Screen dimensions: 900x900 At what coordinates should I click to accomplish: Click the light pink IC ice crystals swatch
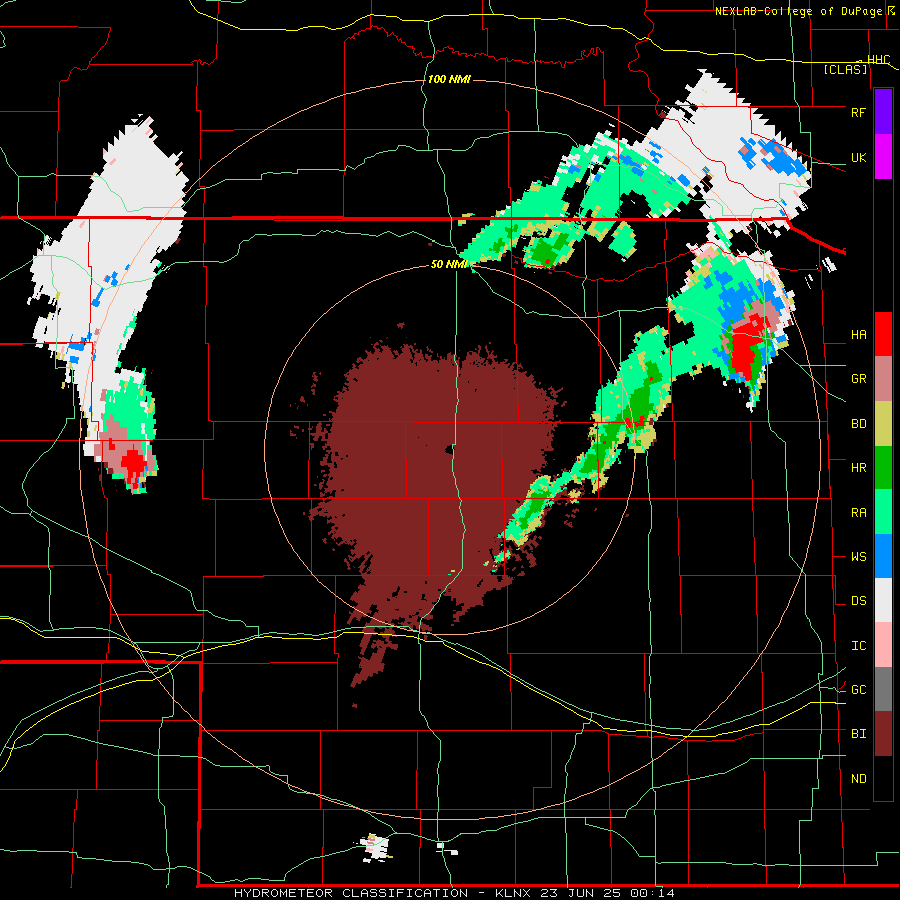(883, 645)
